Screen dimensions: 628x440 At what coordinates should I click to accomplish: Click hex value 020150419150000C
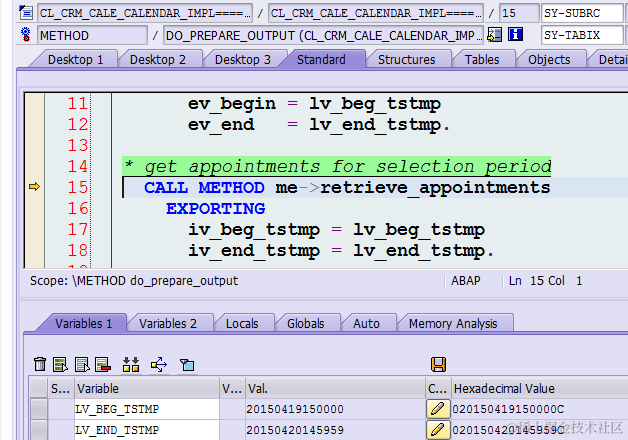[508, 409]
